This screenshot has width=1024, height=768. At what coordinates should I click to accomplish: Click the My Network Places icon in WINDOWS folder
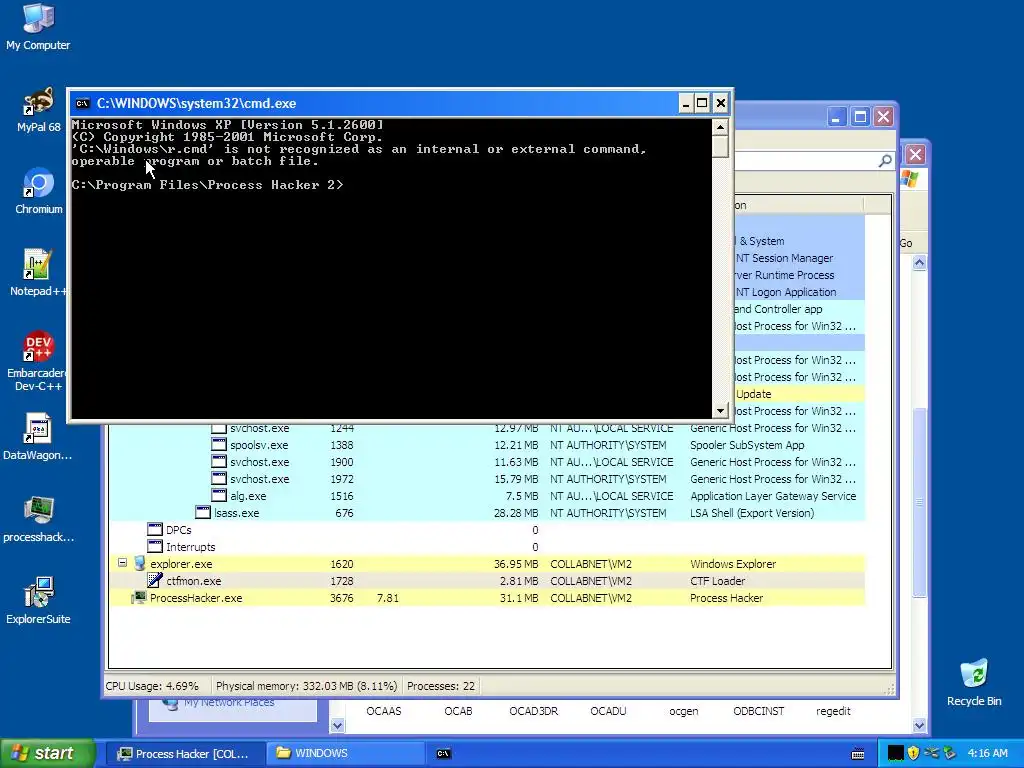(170, 703)
